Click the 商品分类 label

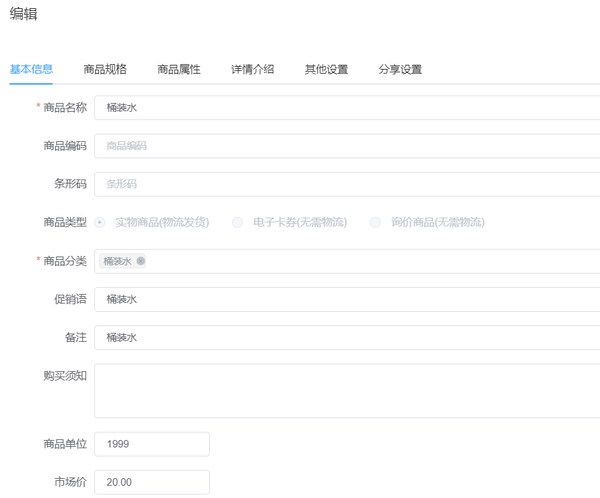pos(65,261)
